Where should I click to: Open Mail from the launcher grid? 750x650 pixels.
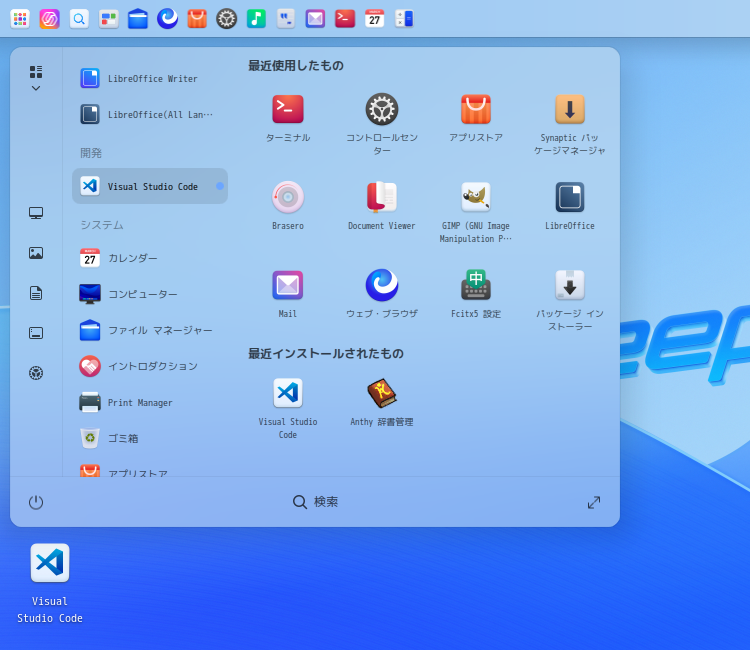tap(287, 286)
